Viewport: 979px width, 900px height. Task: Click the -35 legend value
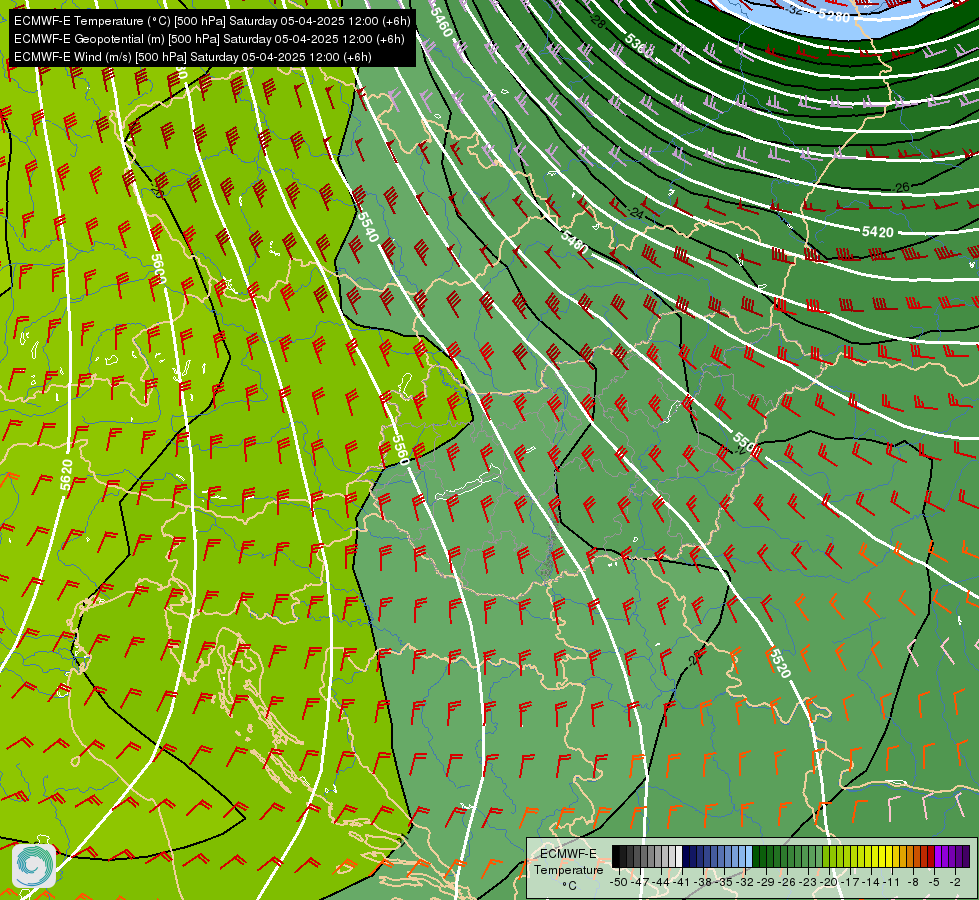point(724,882)
